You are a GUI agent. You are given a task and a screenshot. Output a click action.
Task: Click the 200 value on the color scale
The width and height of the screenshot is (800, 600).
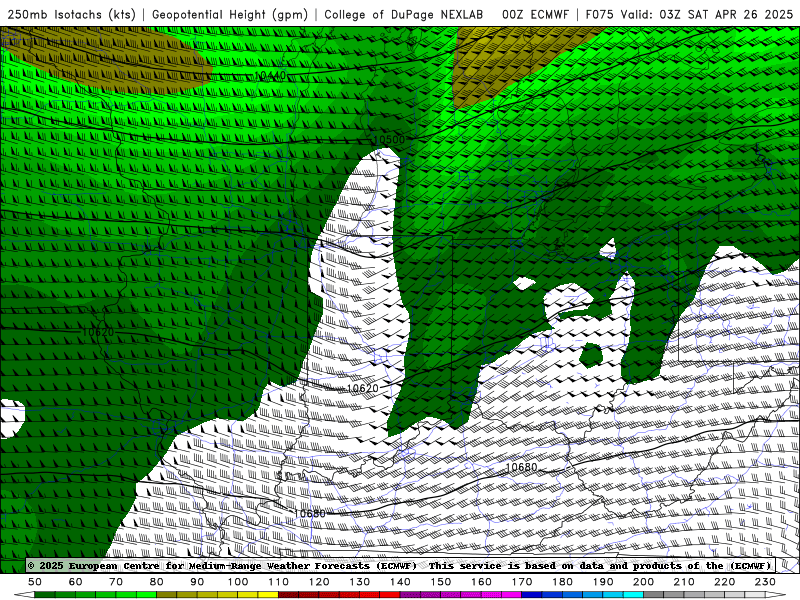pyautogui.click(x=643, y=582)
